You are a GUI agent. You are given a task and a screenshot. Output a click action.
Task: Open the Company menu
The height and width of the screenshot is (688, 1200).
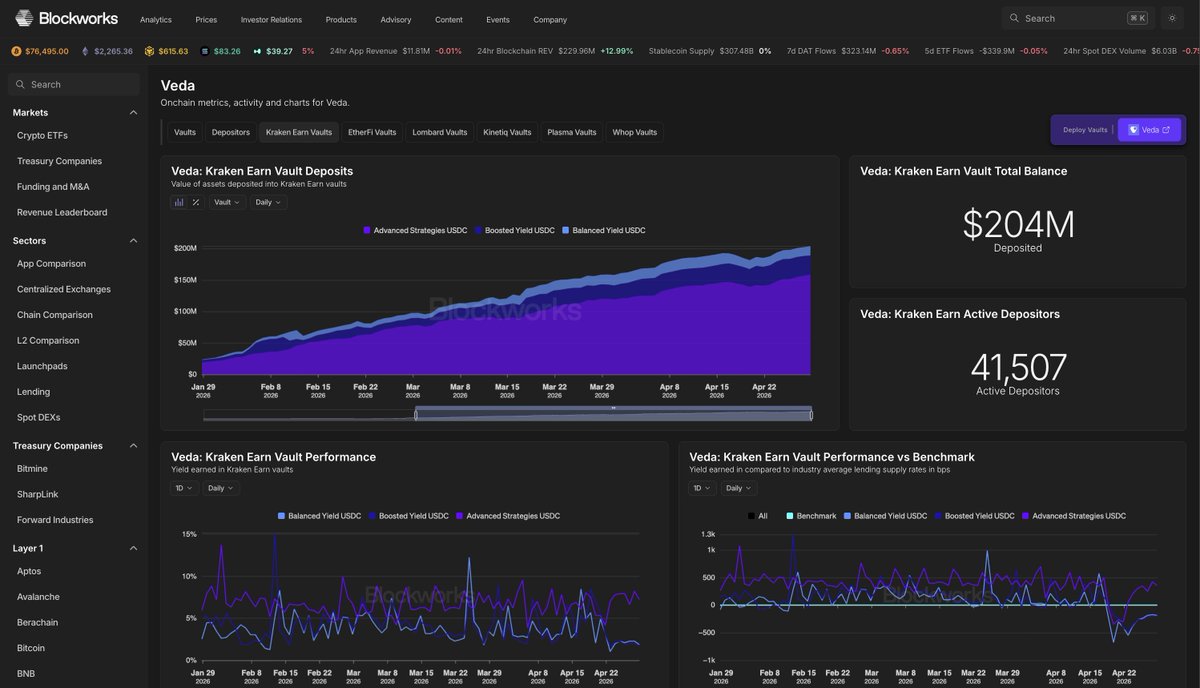[550, 19]
